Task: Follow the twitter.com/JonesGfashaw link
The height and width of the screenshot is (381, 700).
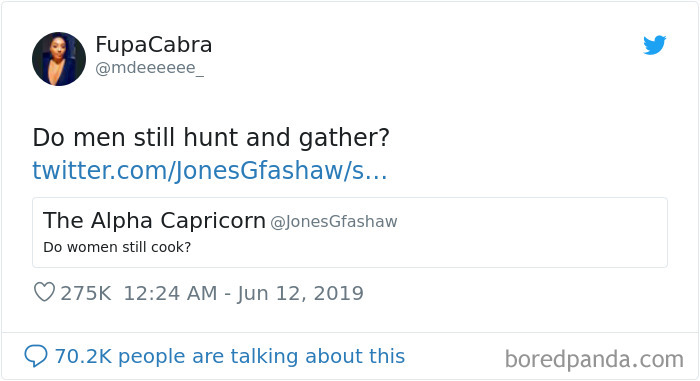Action: [210, 170]
